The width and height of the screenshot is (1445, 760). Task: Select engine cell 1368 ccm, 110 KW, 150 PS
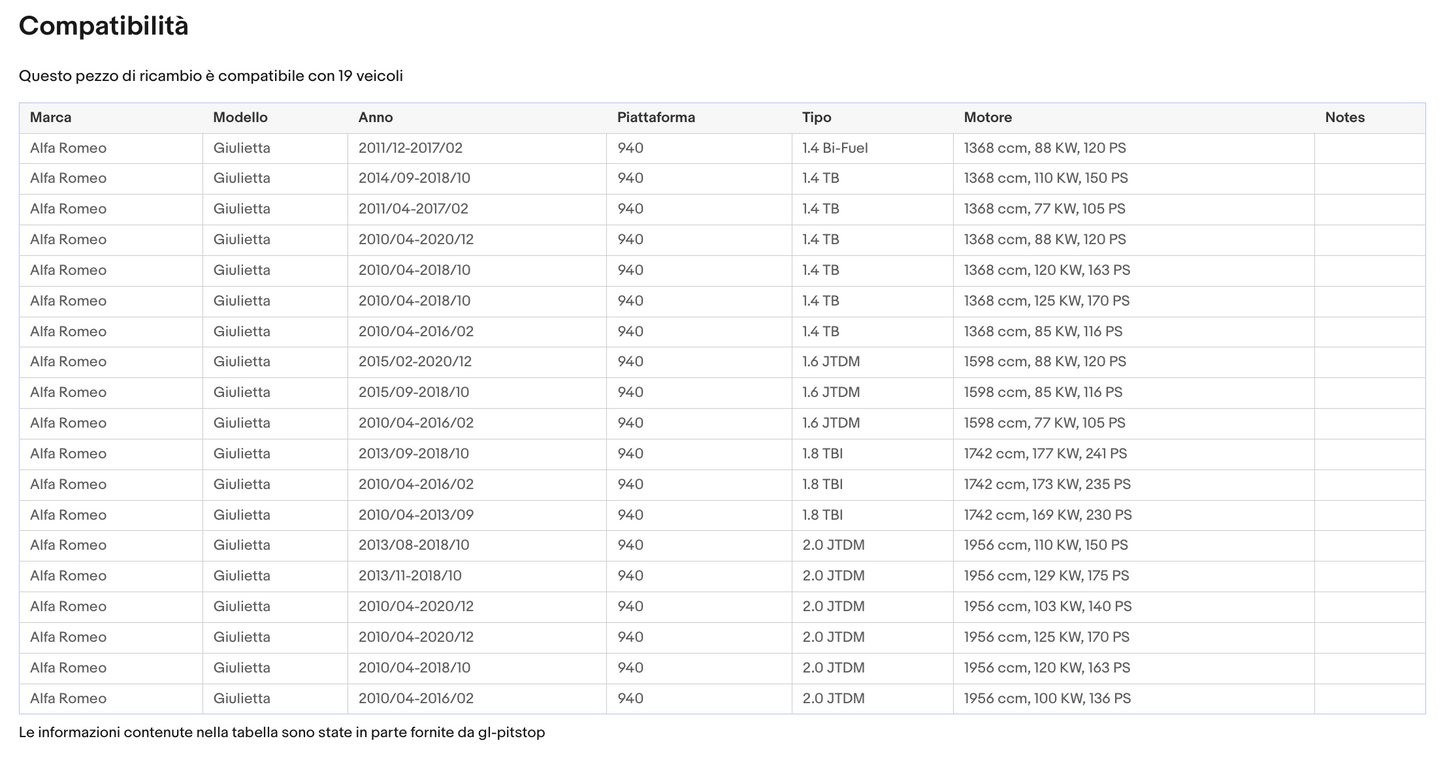click(x=1045, y=179)
